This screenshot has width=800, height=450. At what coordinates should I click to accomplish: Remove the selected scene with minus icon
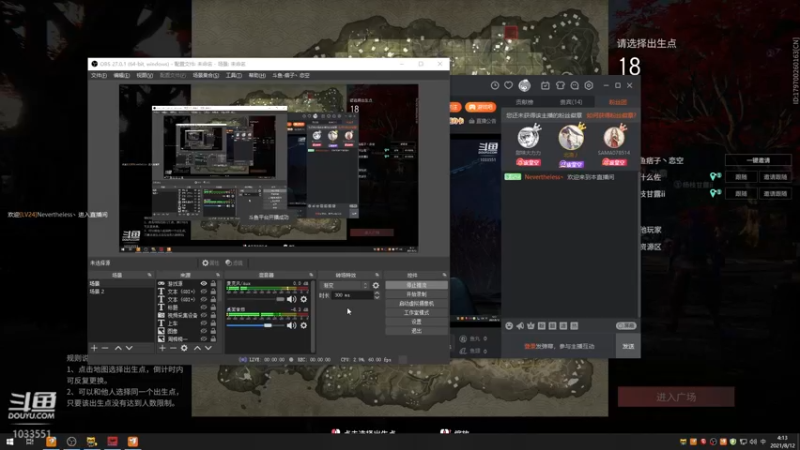click(105, 348)
